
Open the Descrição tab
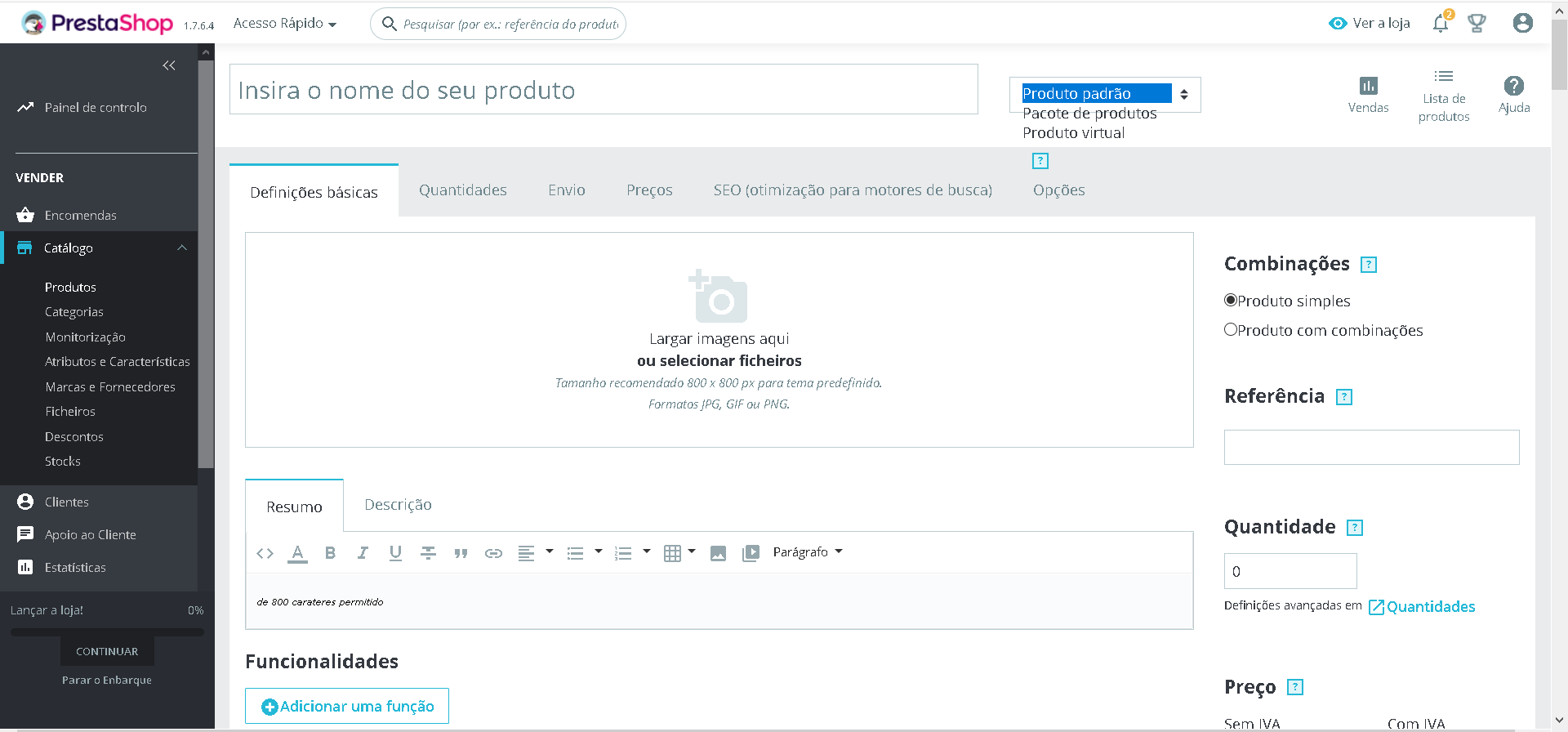tap(398, 505)
